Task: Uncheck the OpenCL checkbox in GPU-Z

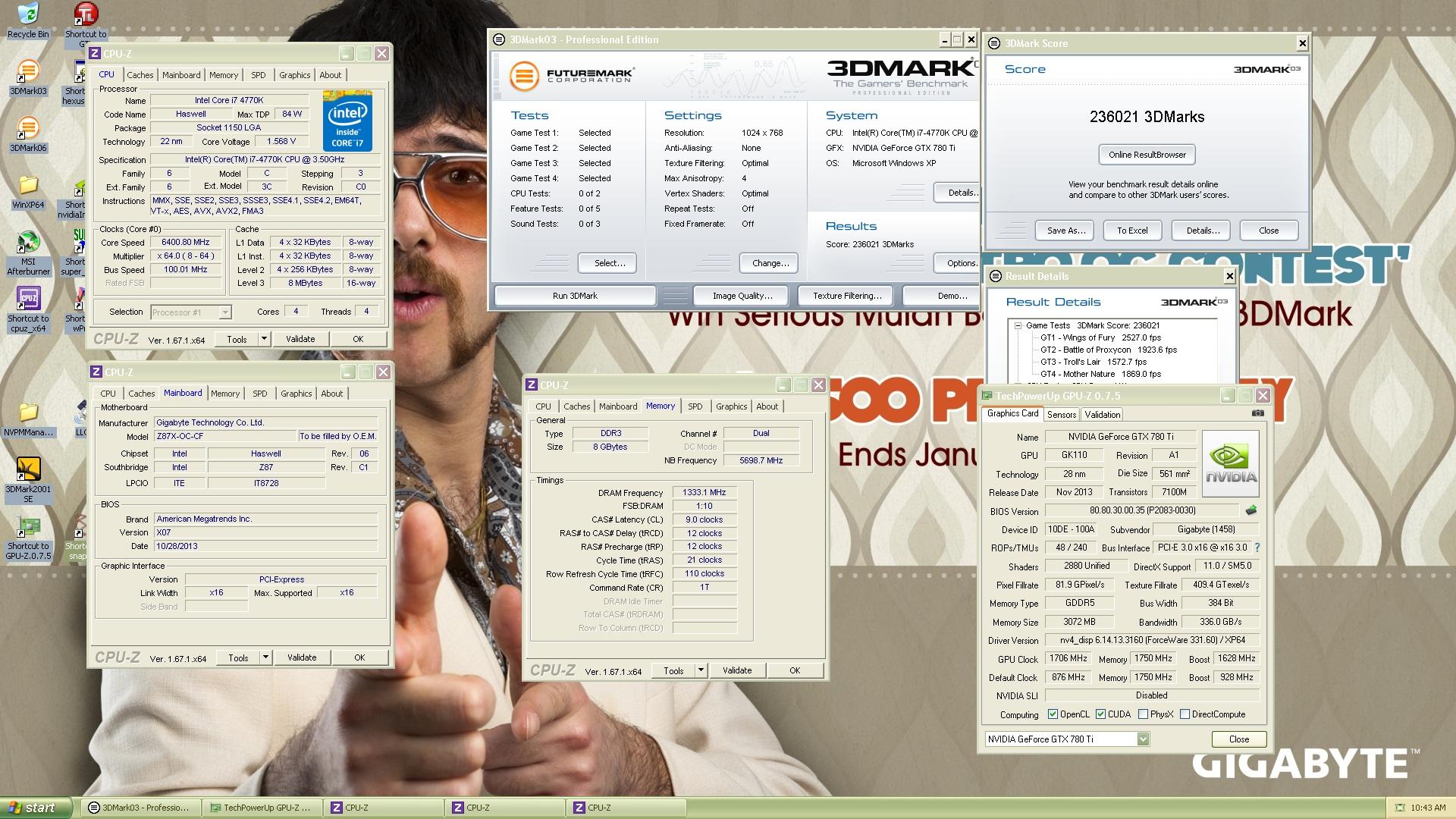Action: [x=1053, y=714]
